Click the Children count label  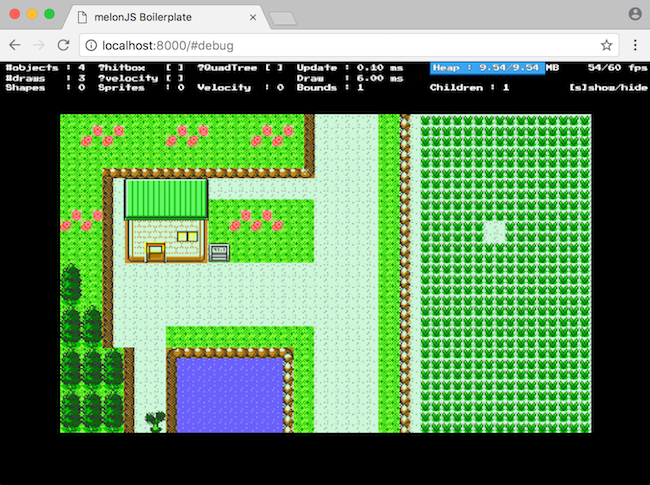tap(469, 87)
